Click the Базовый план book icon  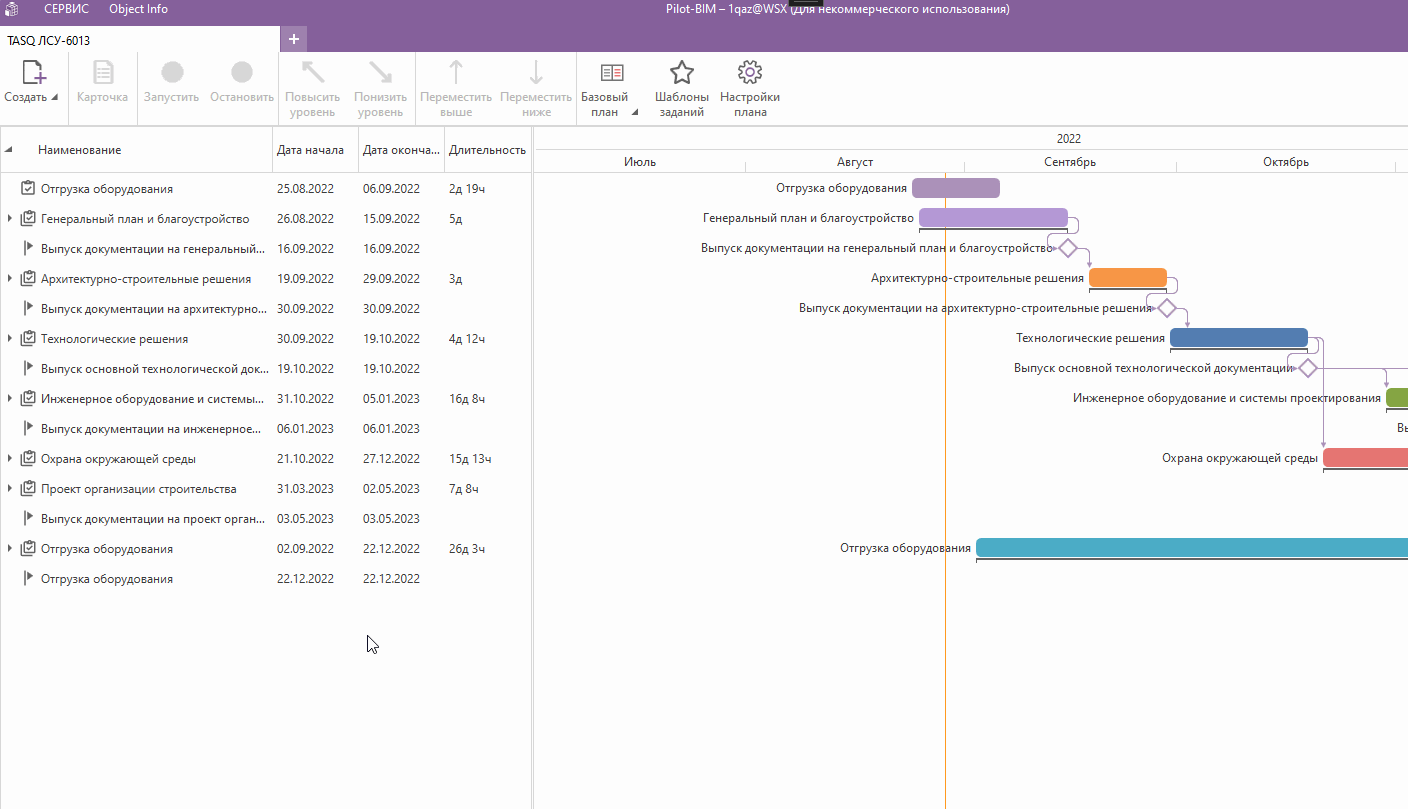(x=611, y=73)
